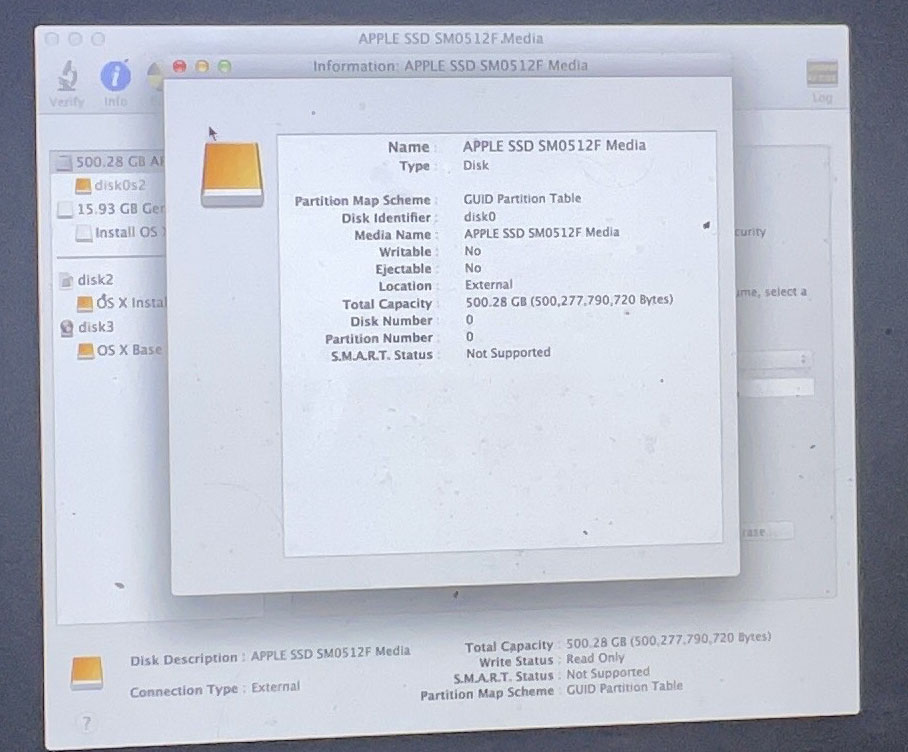
Task: Click the Write Status Read Only text
Action: tap(595, 658)
